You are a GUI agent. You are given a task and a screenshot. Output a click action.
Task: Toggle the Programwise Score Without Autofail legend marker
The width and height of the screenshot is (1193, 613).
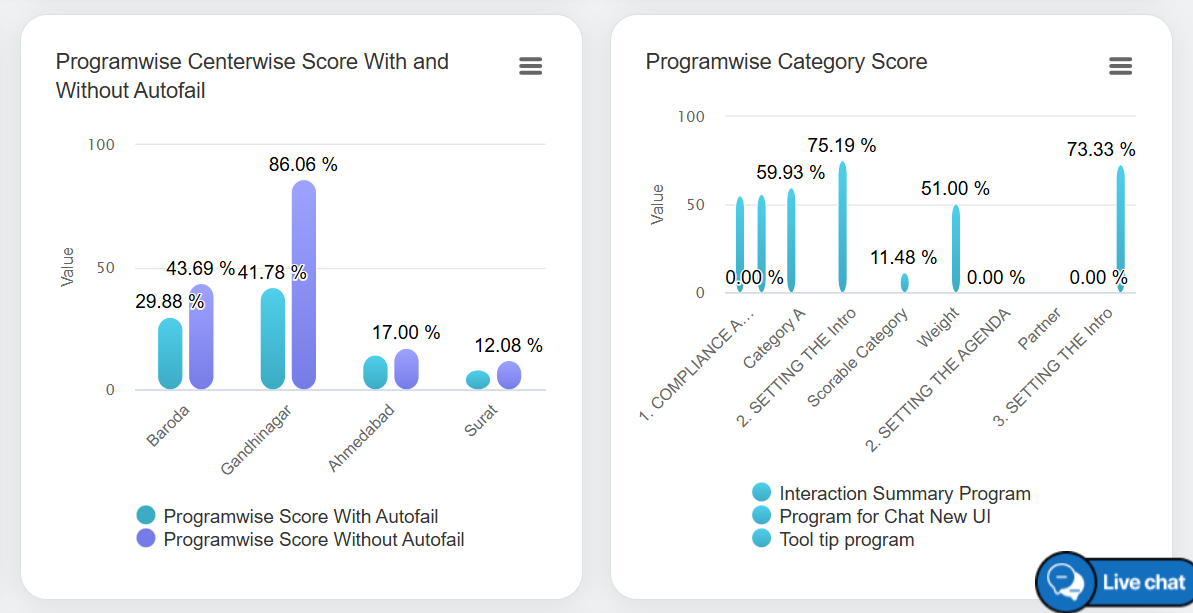click(x=146, y=539)
